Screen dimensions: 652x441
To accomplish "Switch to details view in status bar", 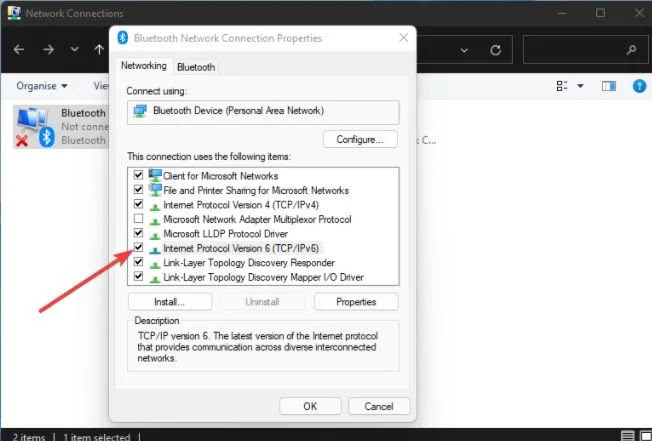I will 627,436.
